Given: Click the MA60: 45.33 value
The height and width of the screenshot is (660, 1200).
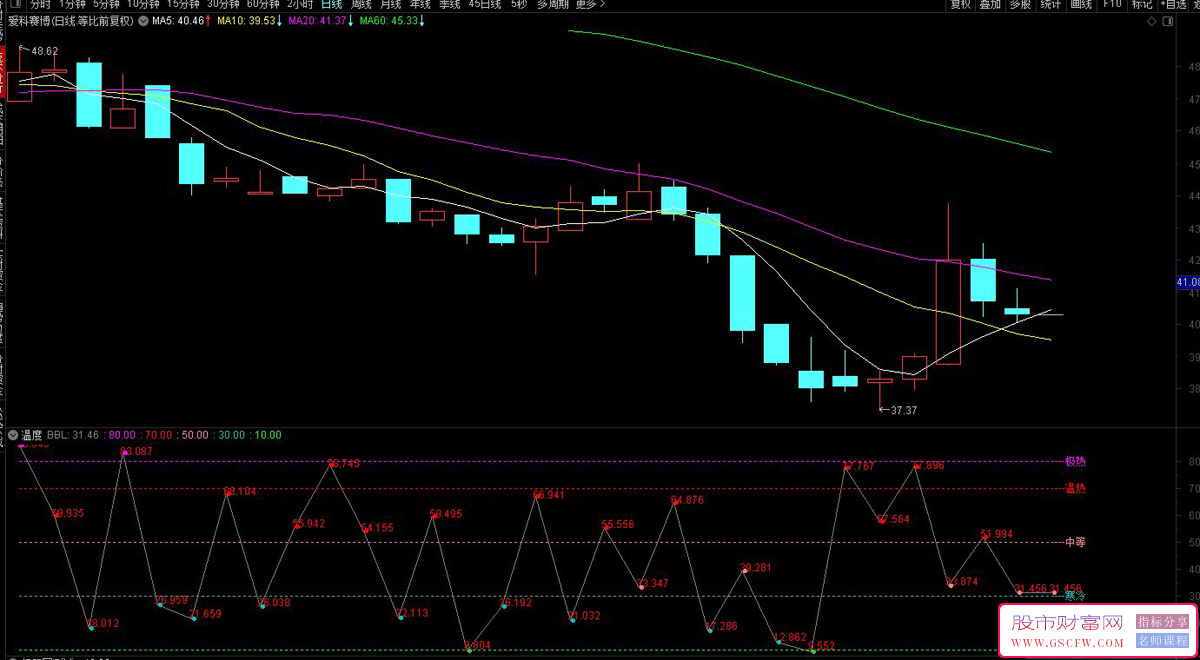Looking at the screenshot, I should click(x=390, y=21).
